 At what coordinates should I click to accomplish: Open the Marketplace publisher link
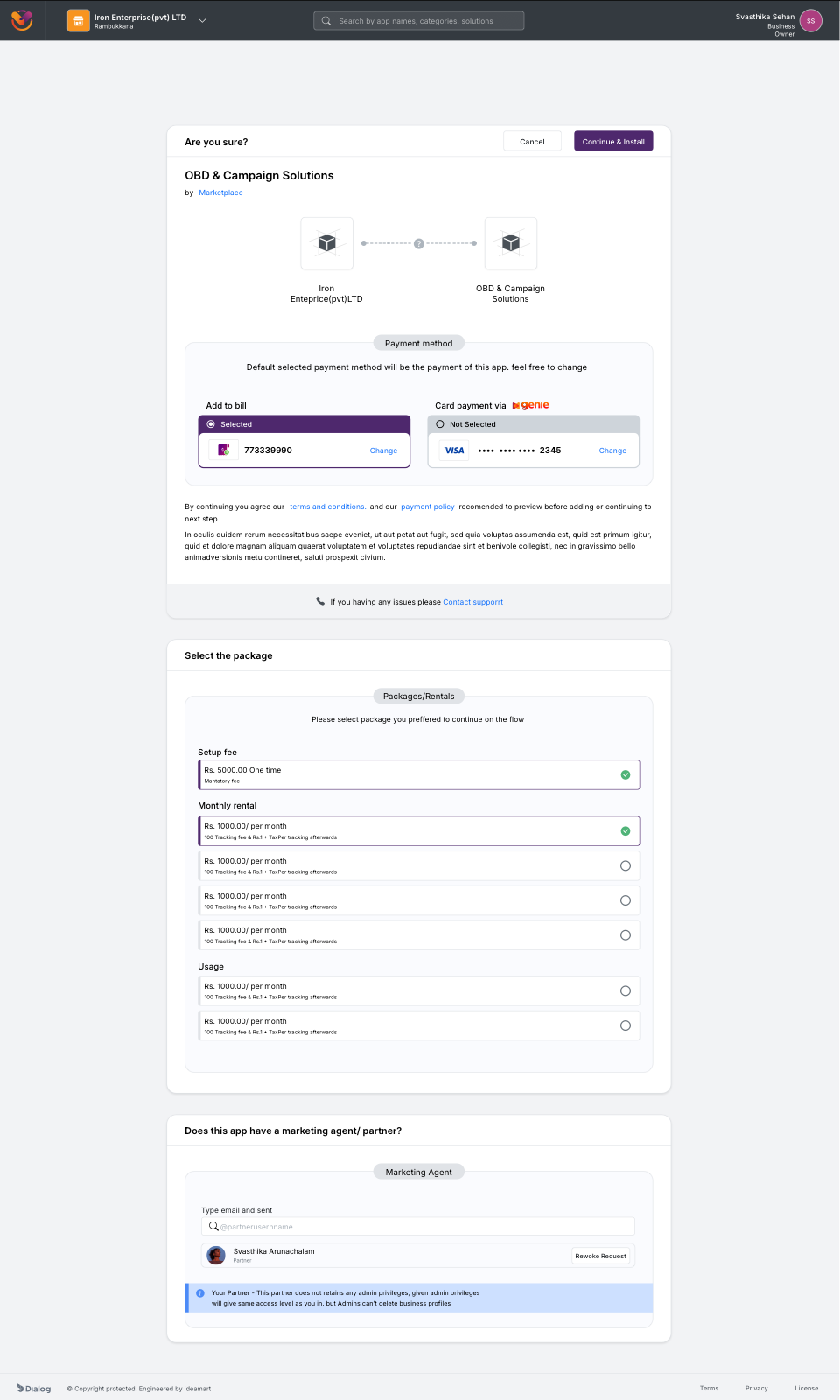220,192
